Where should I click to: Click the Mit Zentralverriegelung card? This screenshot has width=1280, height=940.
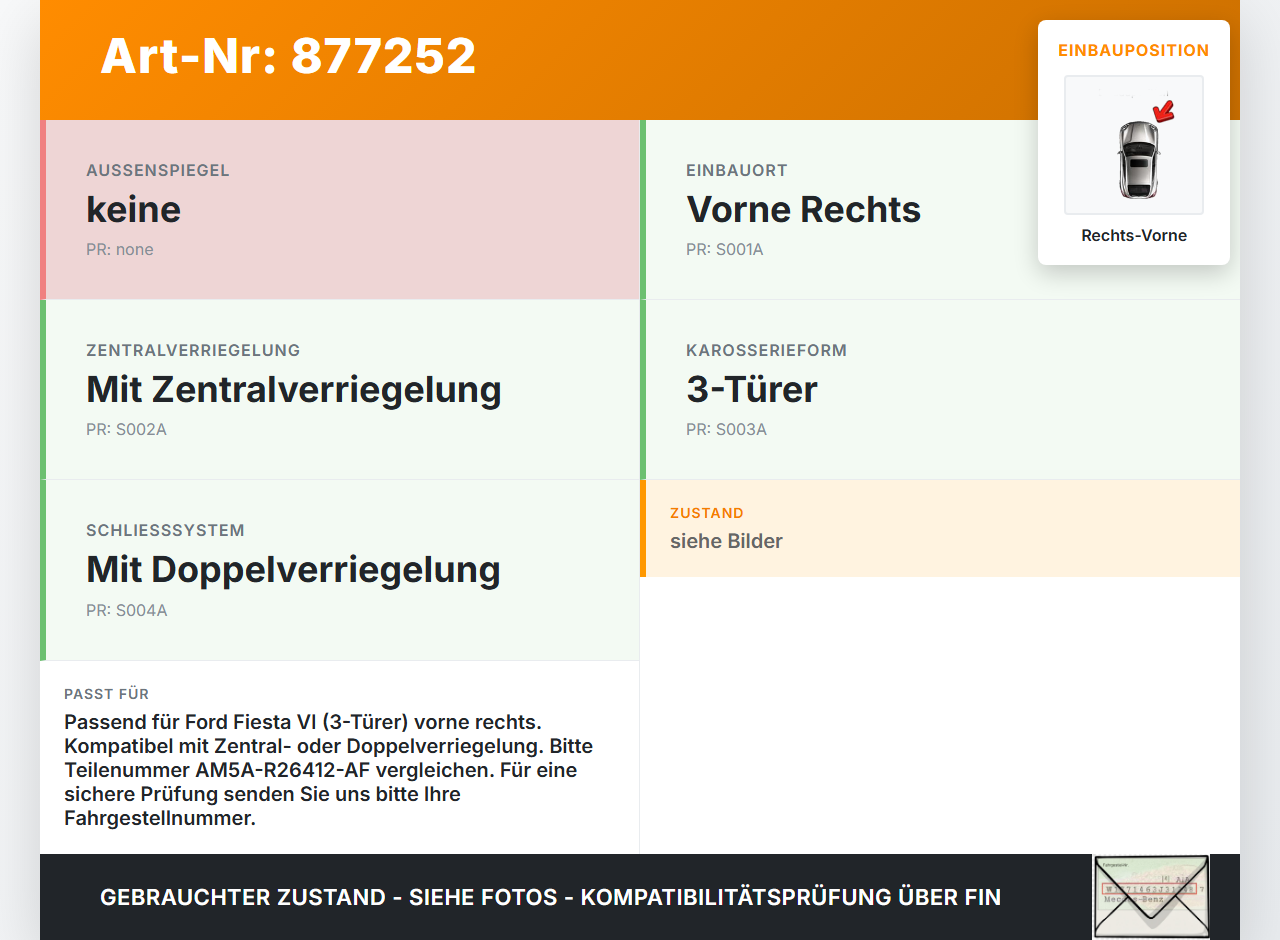tap(340, 390)
